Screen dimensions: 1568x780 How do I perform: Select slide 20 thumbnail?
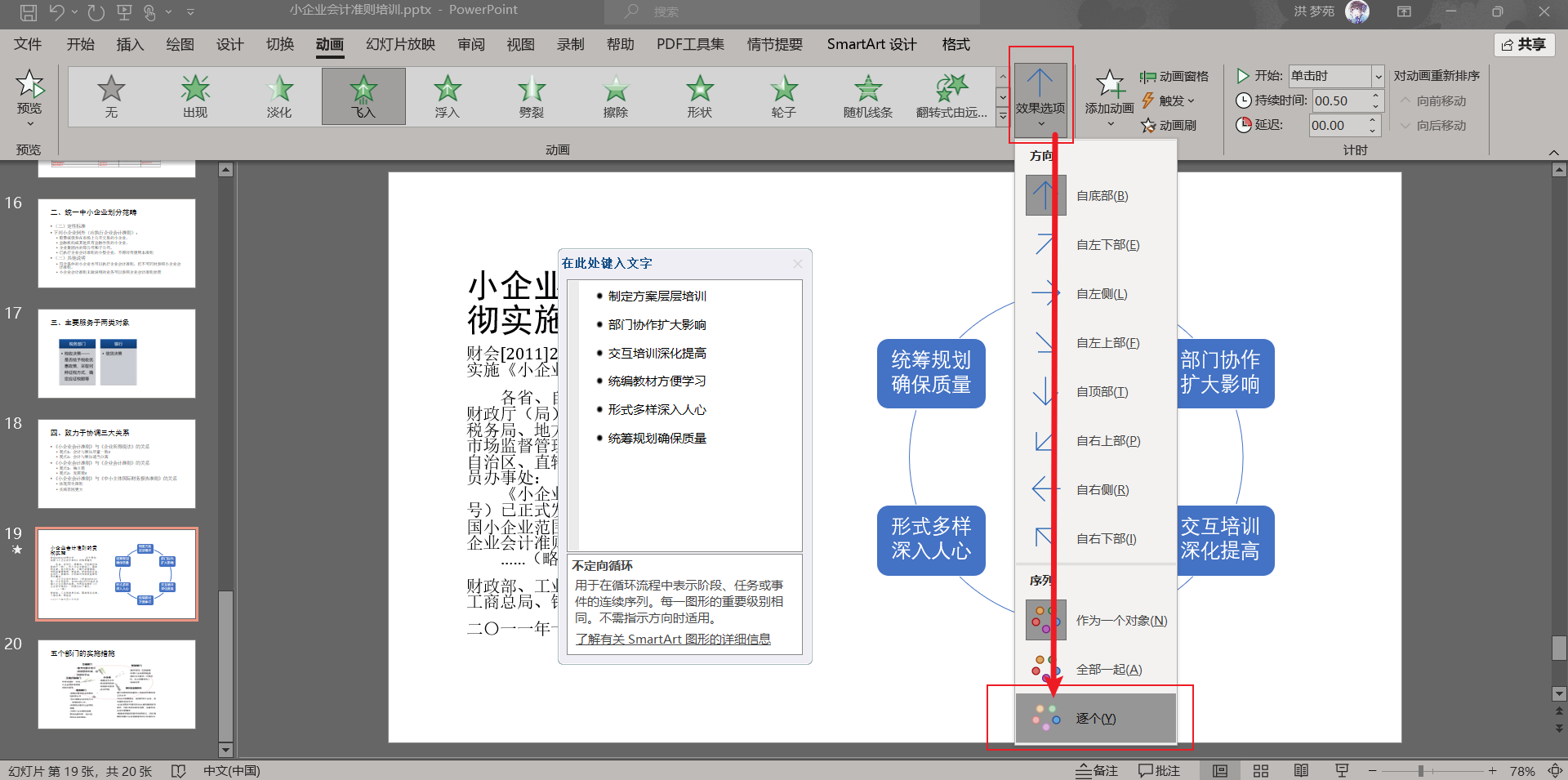117,684
